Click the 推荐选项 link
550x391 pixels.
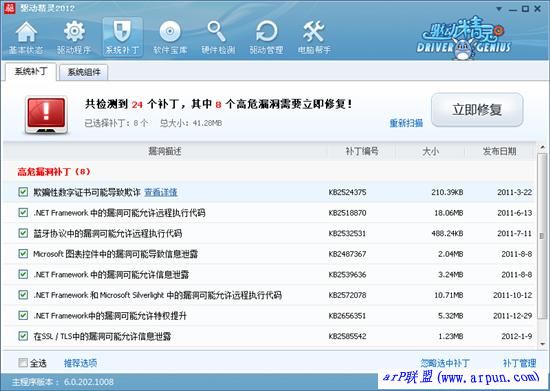pyautogui.click(x=80, y=363)
